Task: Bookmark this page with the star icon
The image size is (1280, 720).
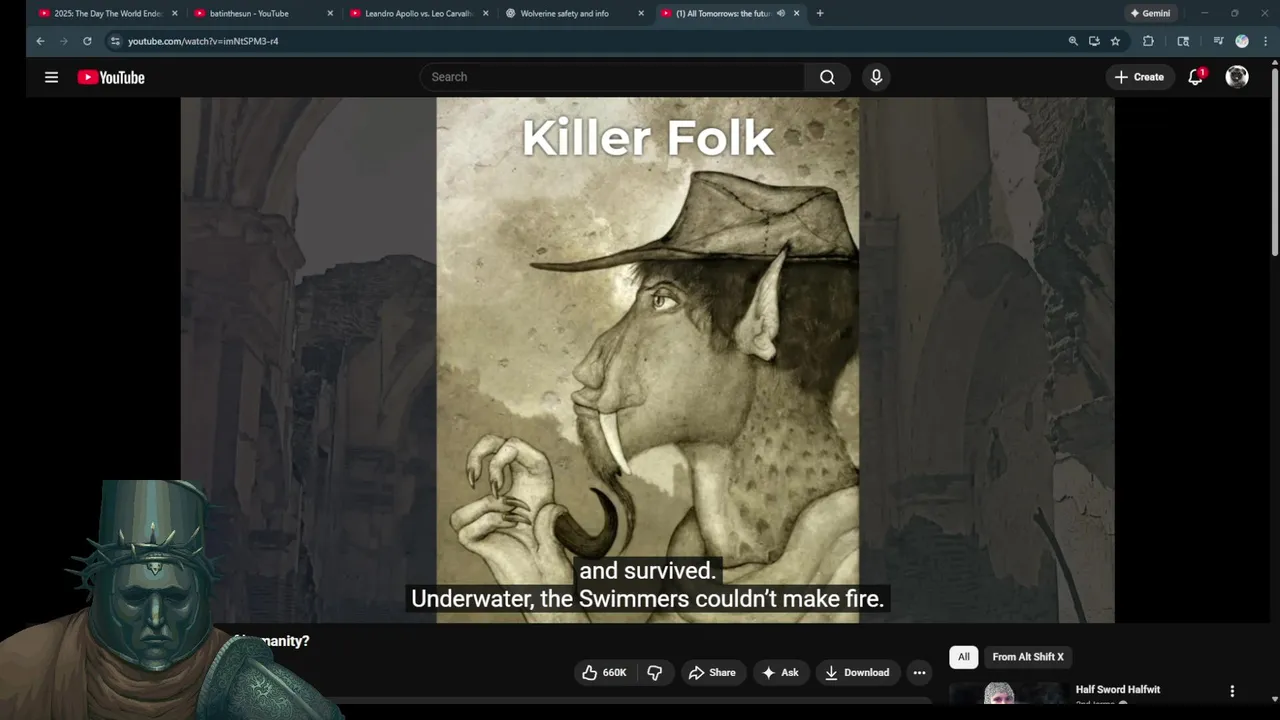Action: tap(1115, 41)
